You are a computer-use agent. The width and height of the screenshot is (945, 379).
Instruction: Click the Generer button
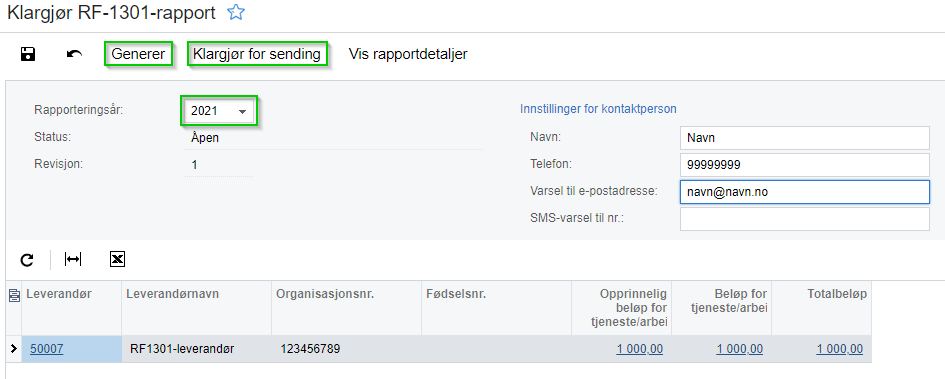pyautogui.click(x=138, y=54)
